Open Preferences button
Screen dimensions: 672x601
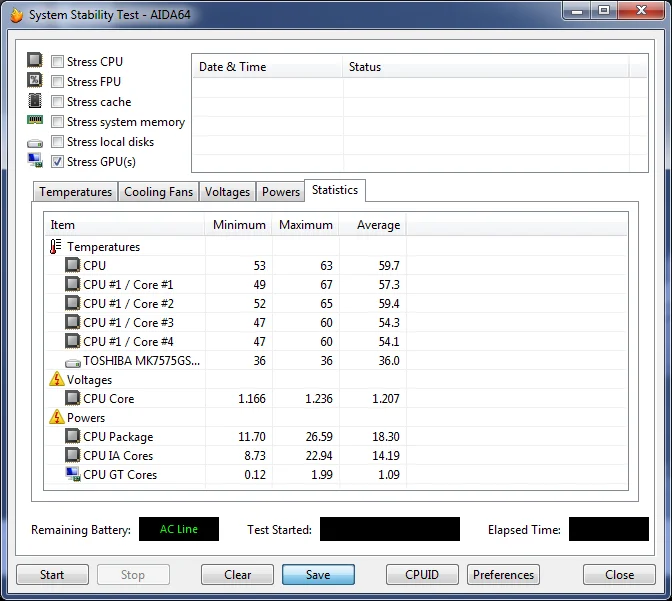[x=503, y=574]
